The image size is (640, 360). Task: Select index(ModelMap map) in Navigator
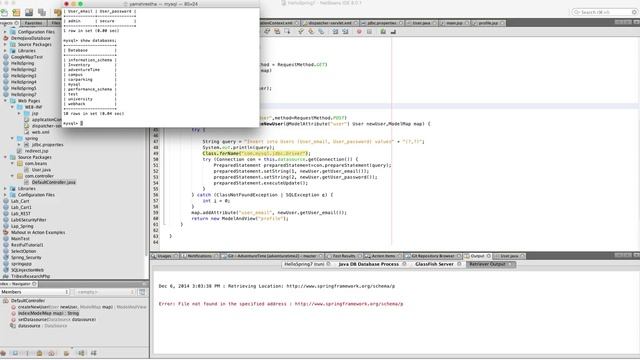click(x=49, y=313)
